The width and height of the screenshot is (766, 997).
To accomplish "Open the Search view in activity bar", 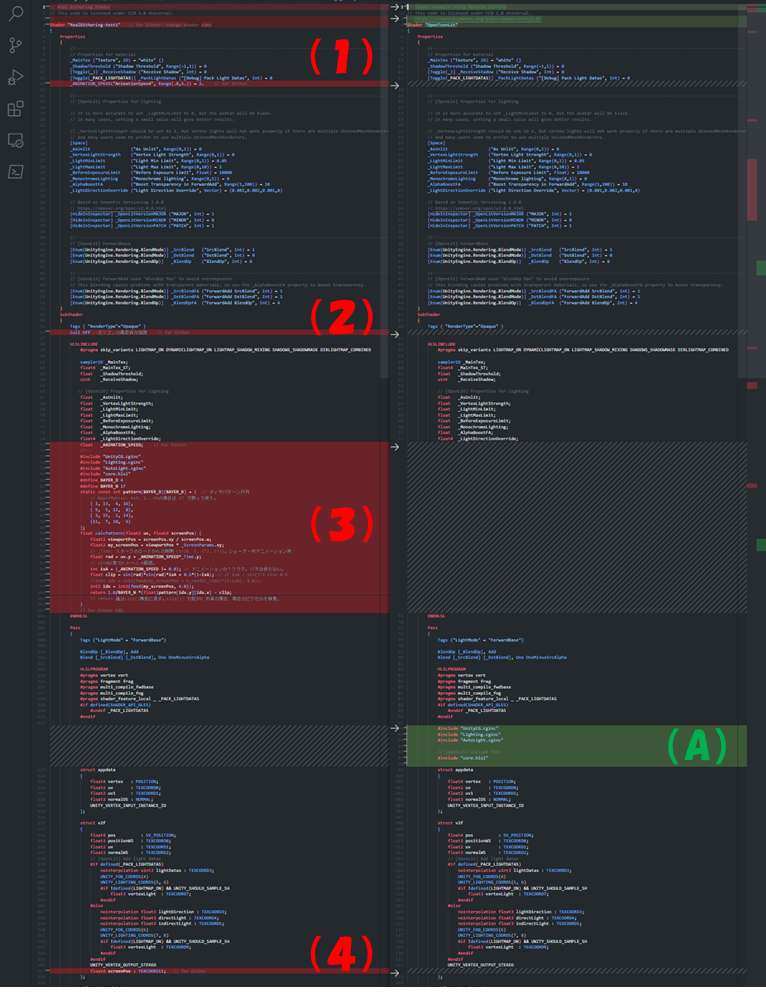I will [x=16, y=13].
